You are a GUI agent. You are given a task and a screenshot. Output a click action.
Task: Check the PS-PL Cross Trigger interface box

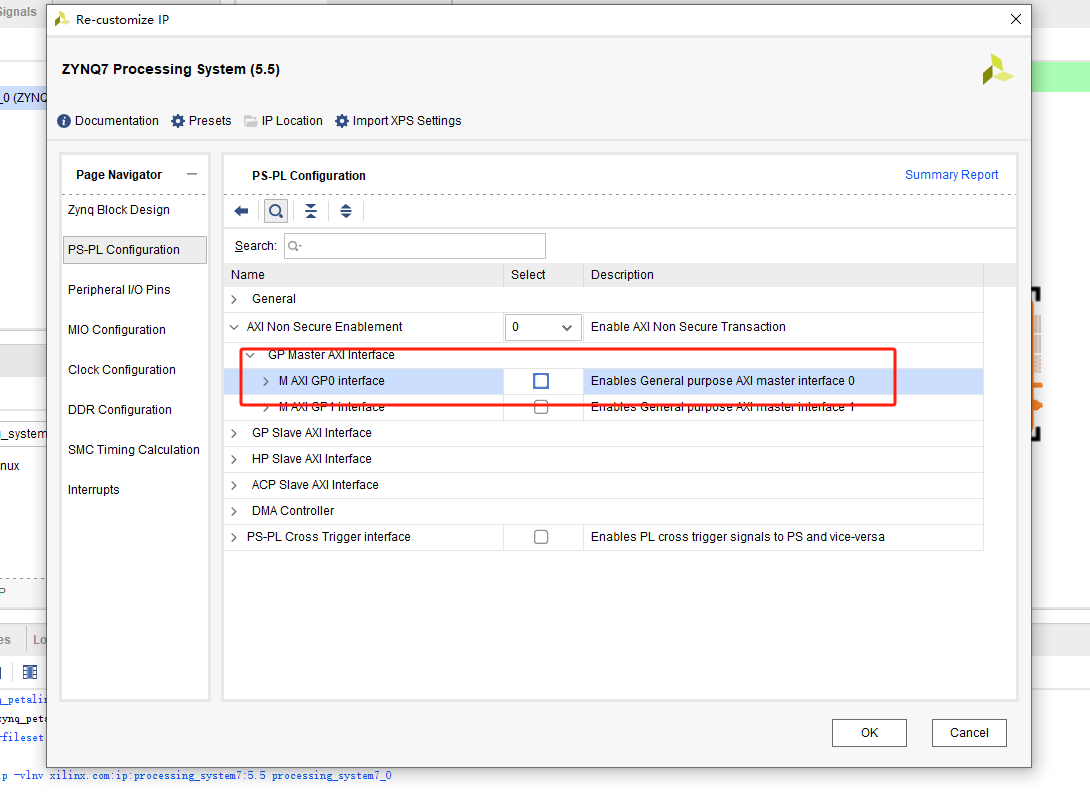[541, 537]
